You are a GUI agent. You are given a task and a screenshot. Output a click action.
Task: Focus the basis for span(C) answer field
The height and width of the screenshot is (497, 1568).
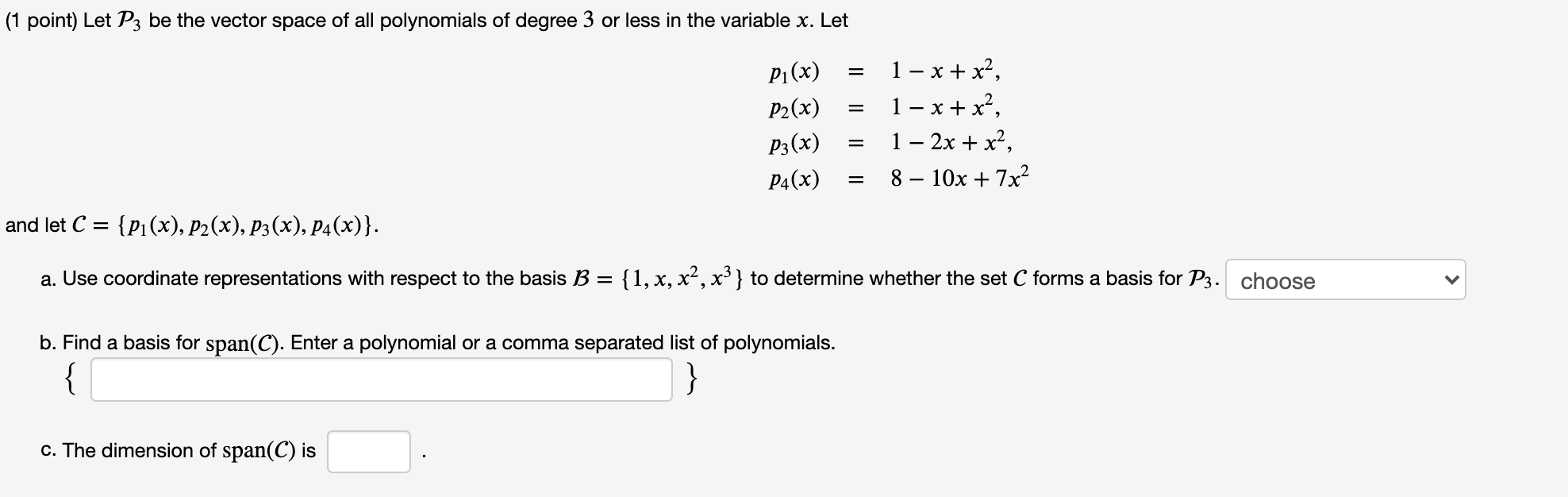point(381,379)
